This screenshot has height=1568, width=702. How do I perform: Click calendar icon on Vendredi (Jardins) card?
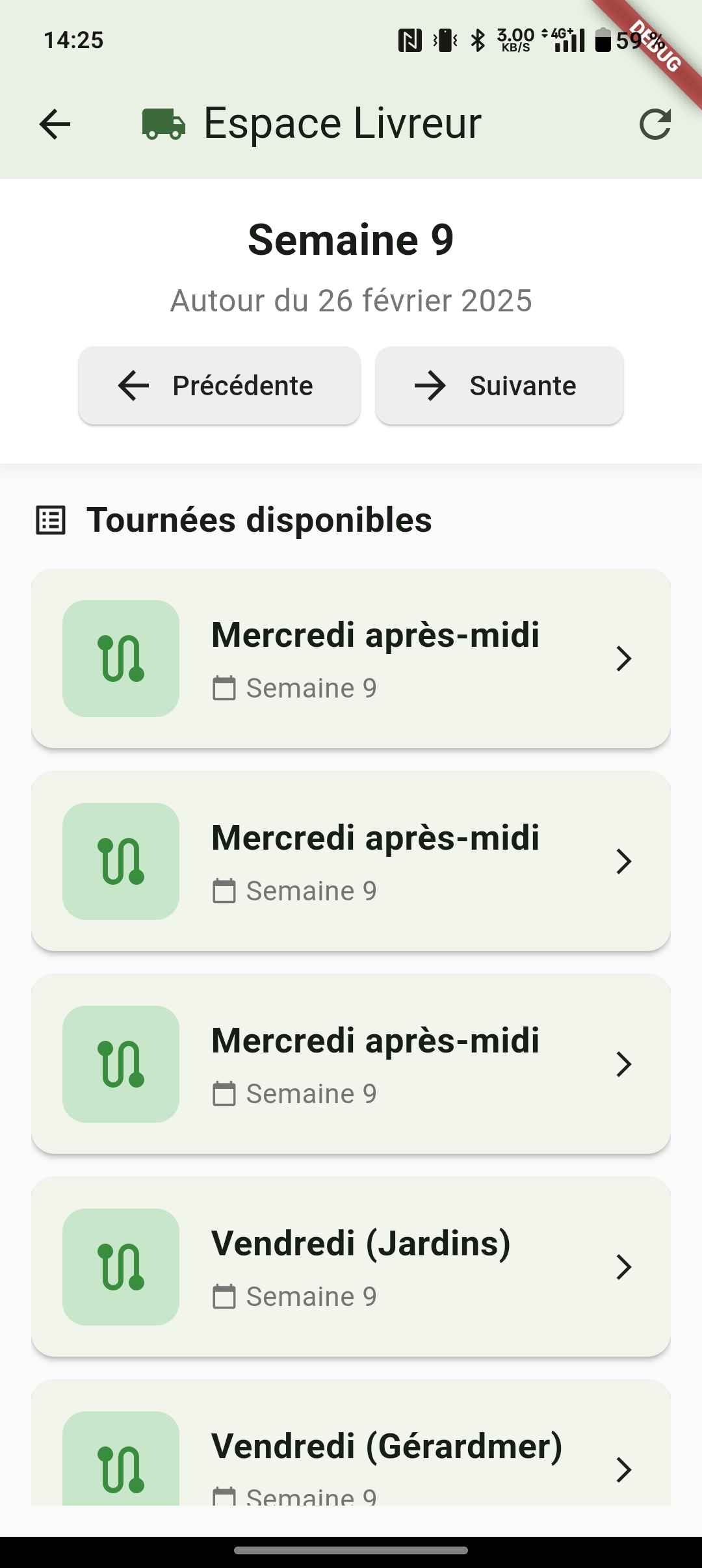point(224,1296)
